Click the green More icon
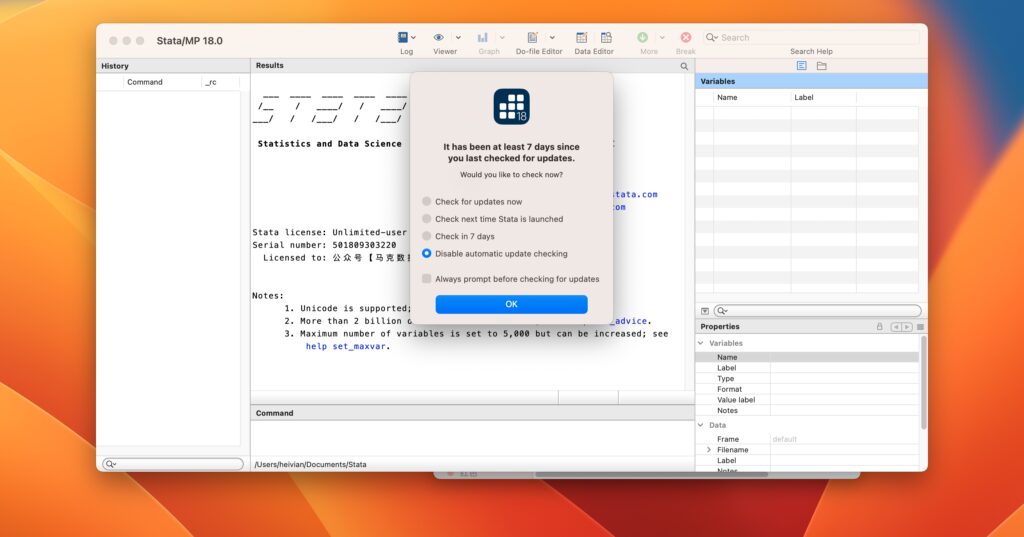 coord(643,37)
